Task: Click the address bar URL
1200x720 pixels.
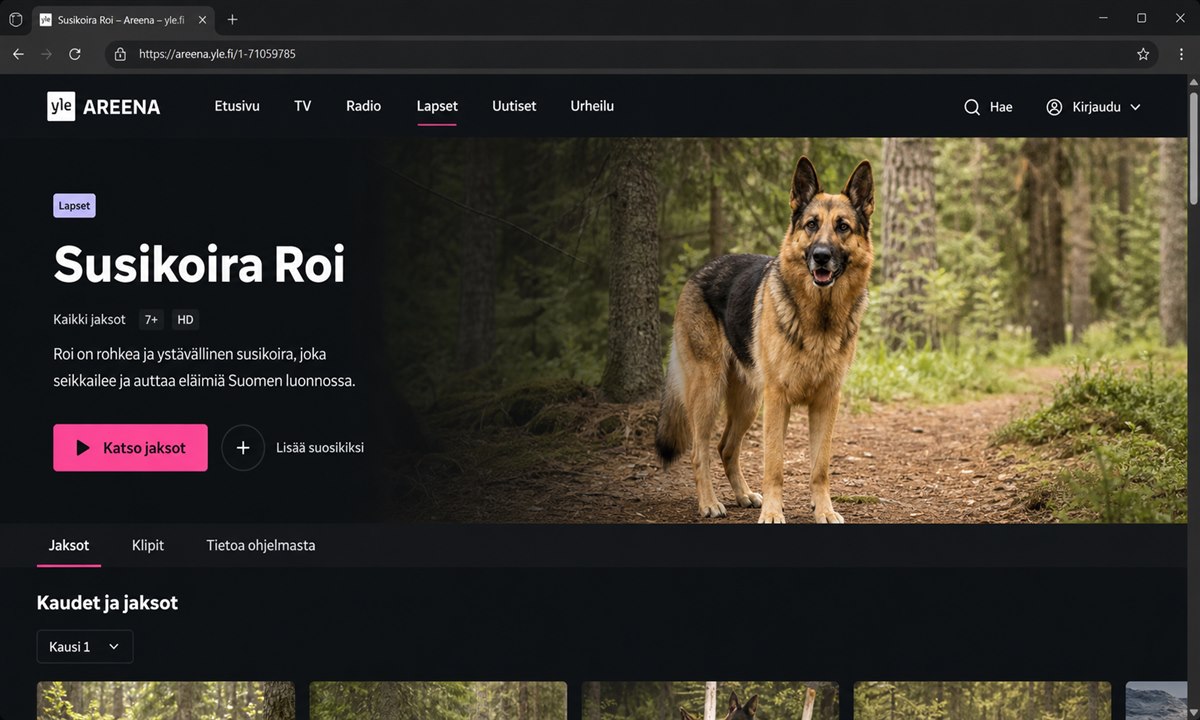Action: point(217,54)
